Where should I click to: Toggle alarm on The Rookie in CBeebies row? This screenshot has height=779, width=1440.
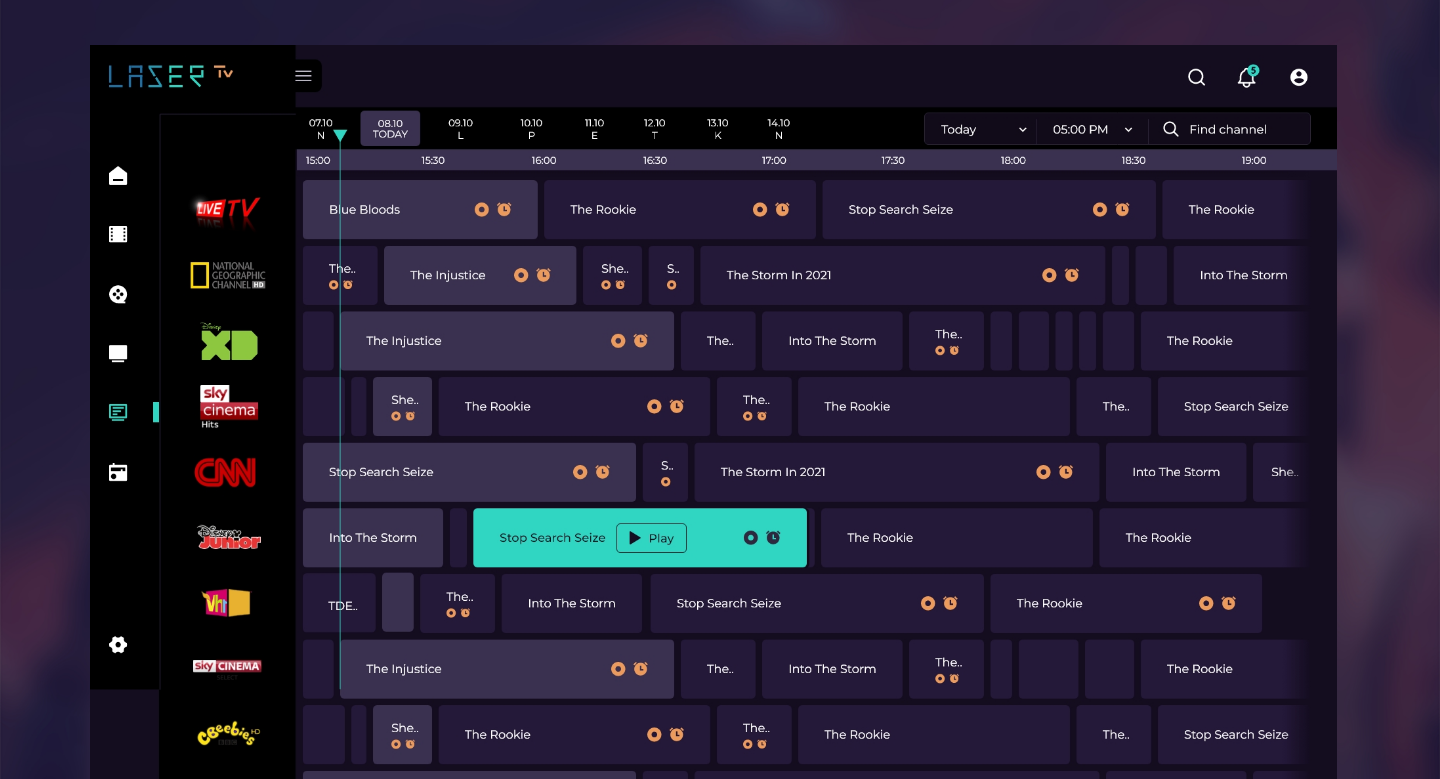tap(677, 734)
